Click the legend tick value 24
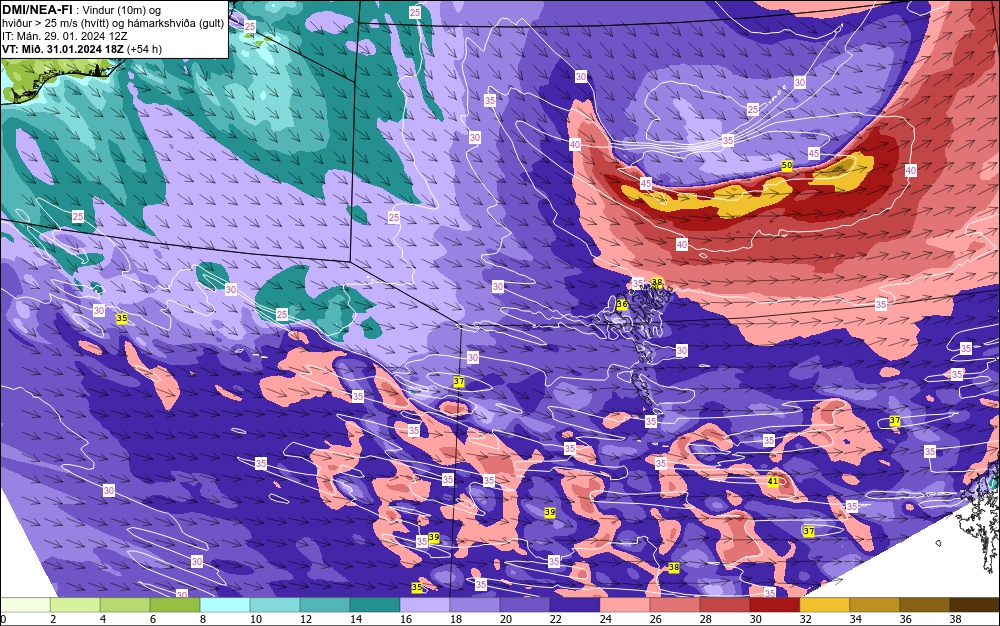This screenshot has width=1000, height=626. [x=606, y=619]
